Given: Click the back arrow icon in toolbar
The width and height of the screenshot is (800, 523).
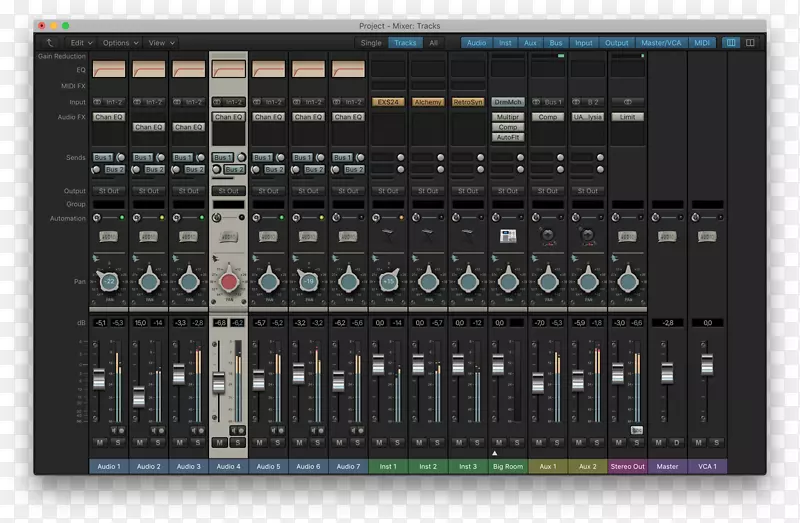Looking at the screenshot, I should [51, 43].
